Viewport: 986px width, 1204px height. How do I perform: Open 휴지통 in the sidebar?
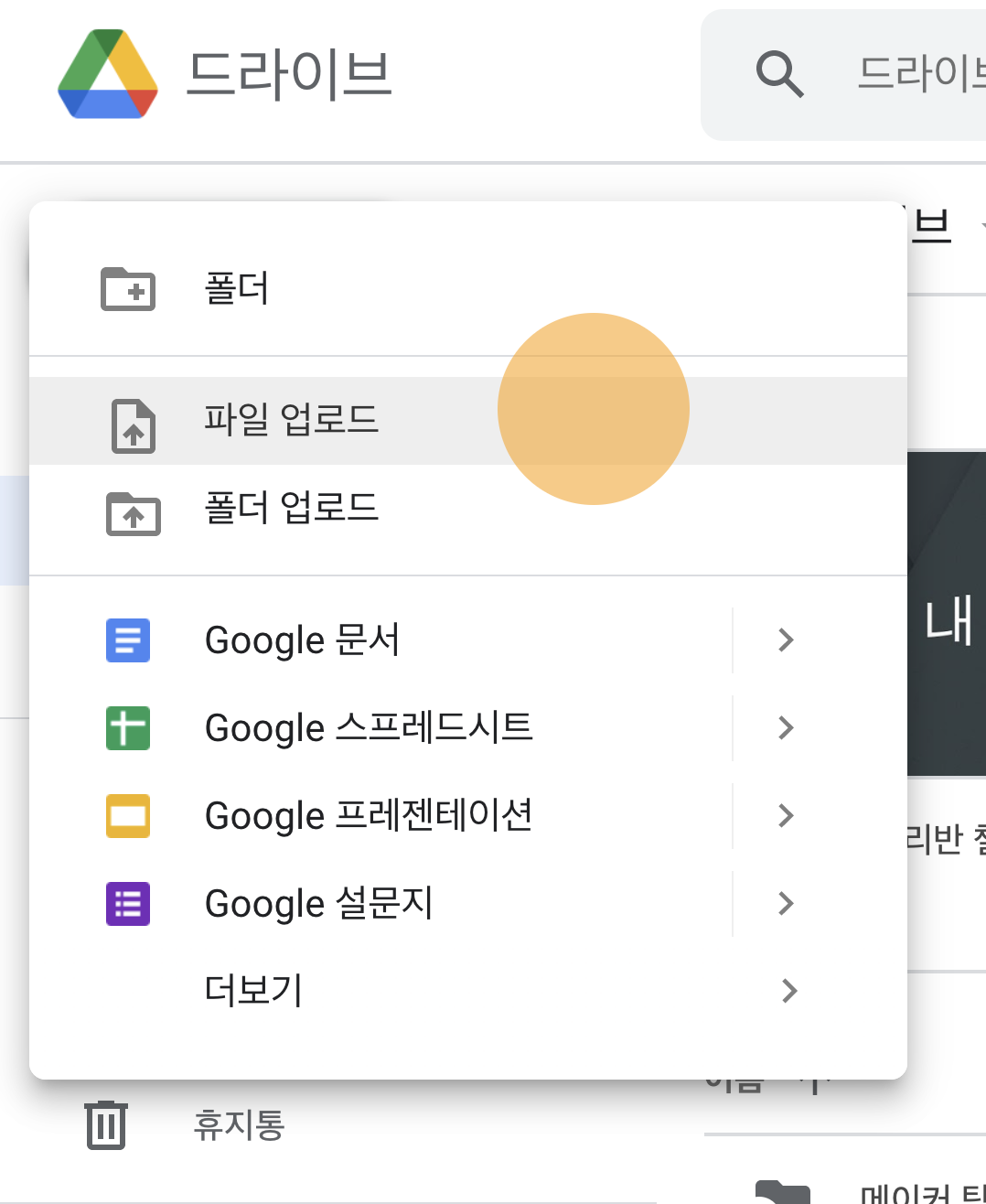[239, 1124]
